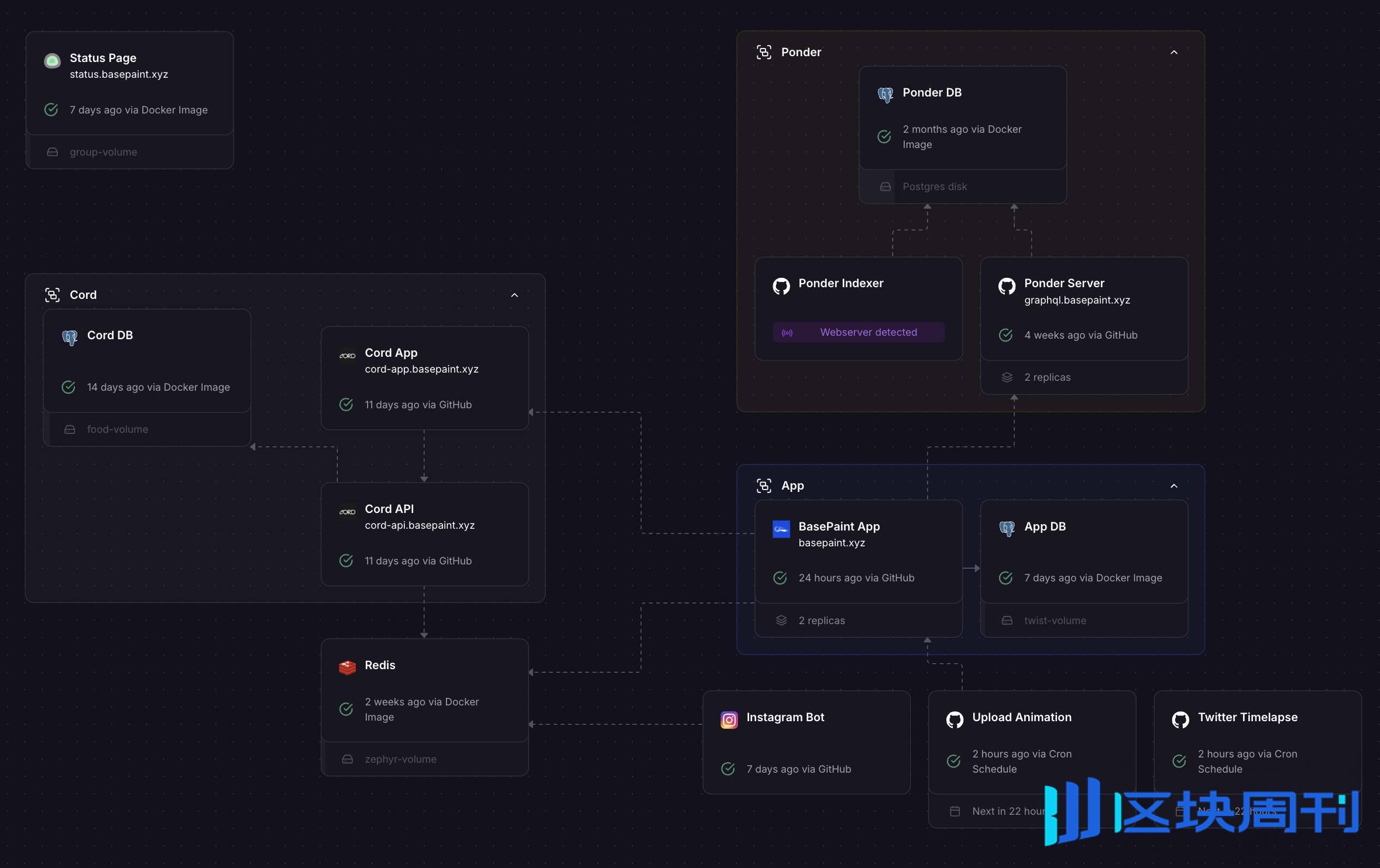1380x868 pixels.
Task: Select the Ponder DB service title
Action: point(932,92)
